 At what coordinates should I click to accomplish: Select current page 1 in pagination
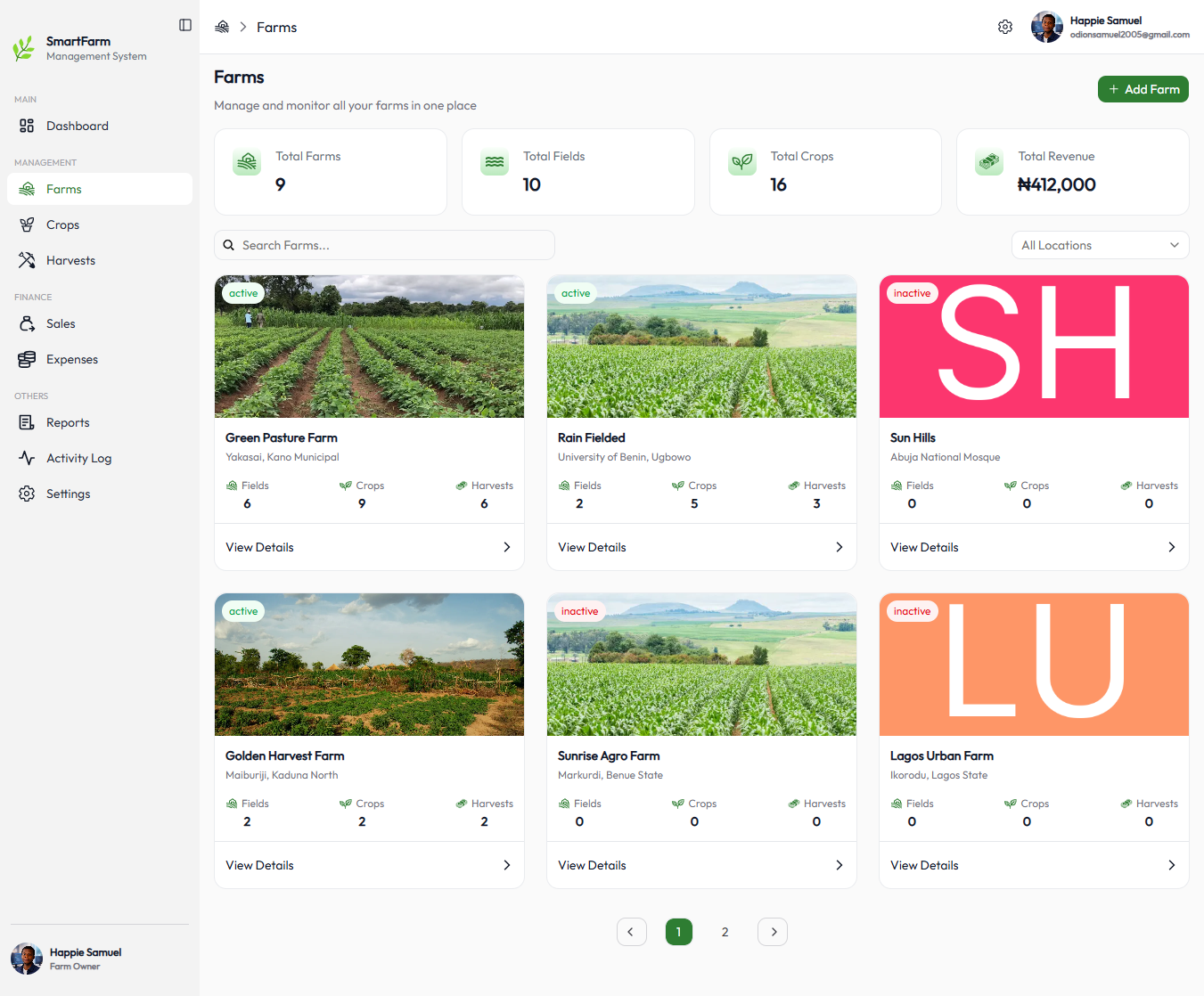coord(679,932)
